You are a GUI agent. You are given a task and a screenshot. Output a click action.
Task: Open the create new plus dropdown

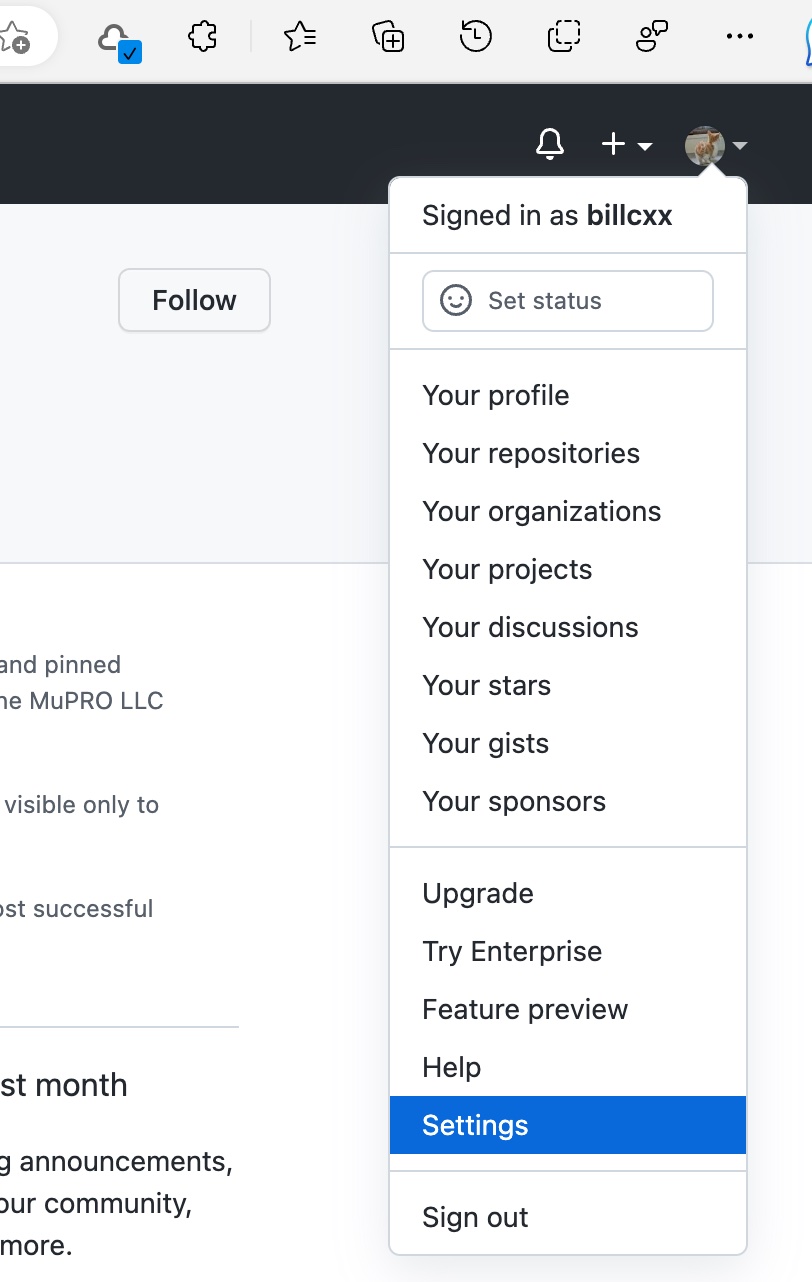tap(626, 145)
